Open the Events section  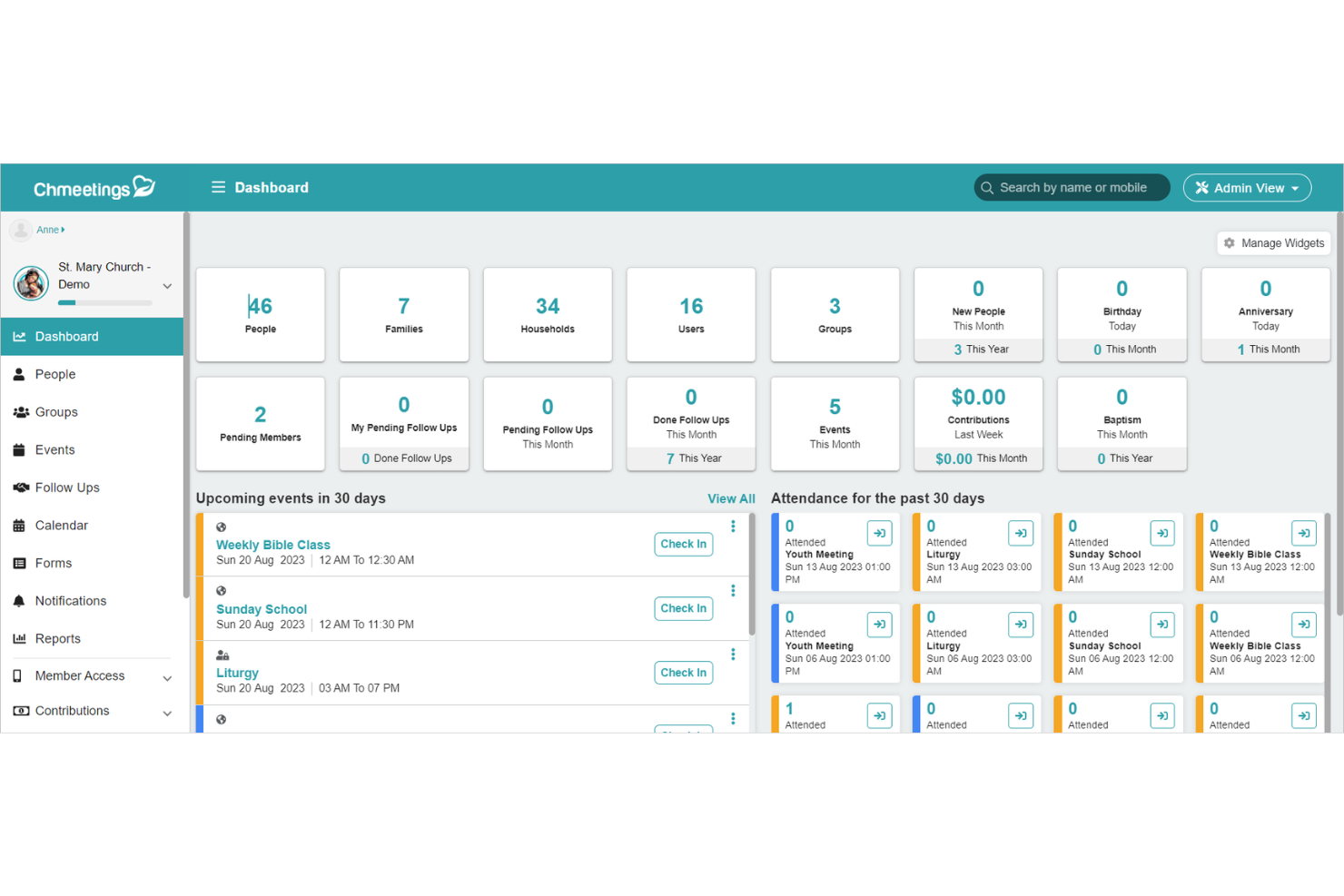coord(54,449)
